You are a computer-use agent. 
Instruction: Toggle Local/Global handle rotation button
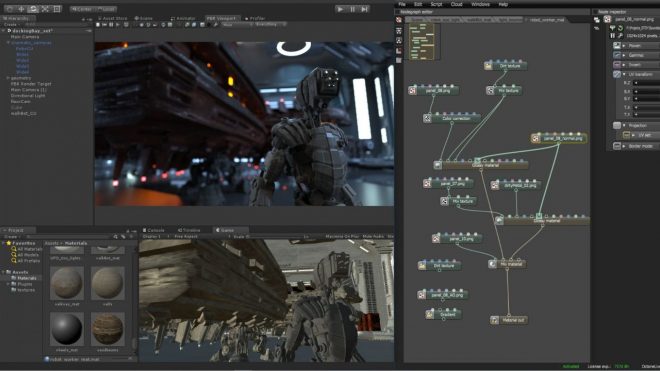click(x=106, y=9)
